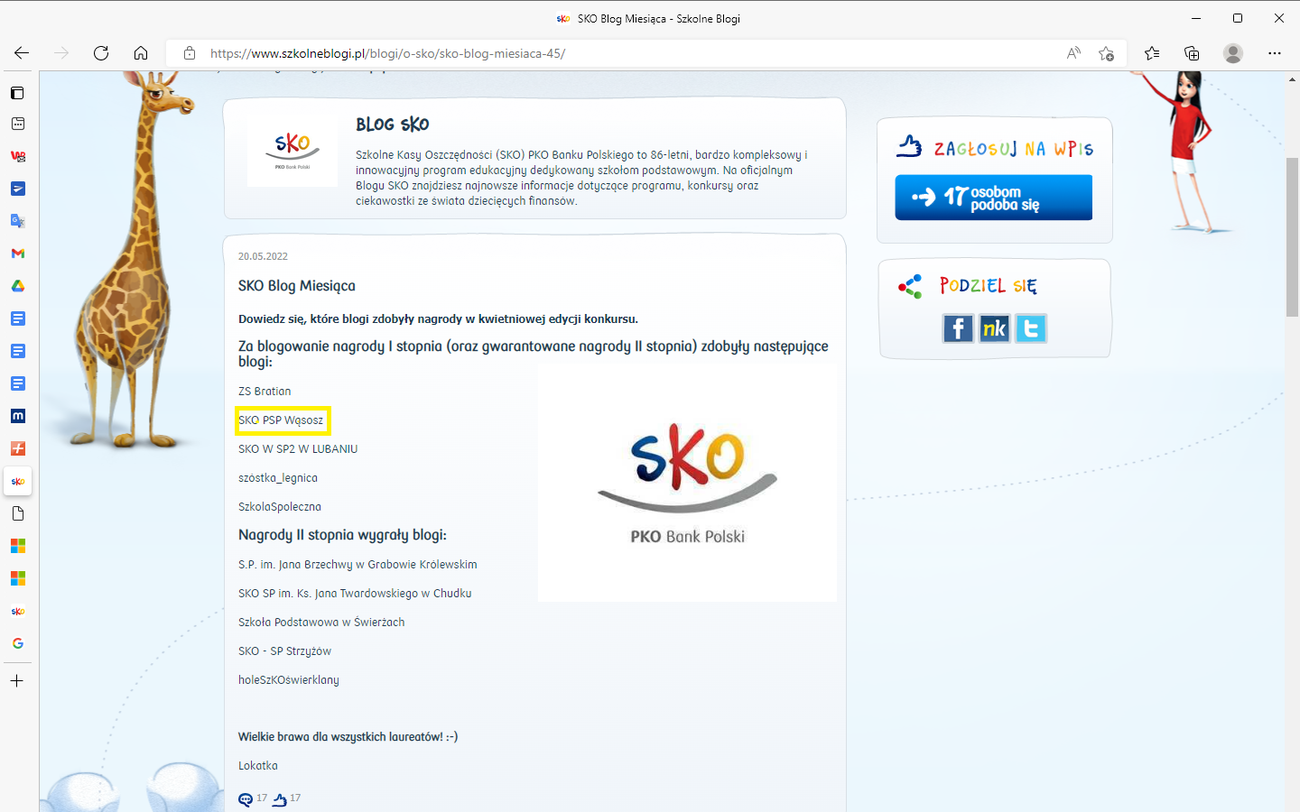Share the post on Facebook
Screen dimensions: 1300x812
point(958,328)
